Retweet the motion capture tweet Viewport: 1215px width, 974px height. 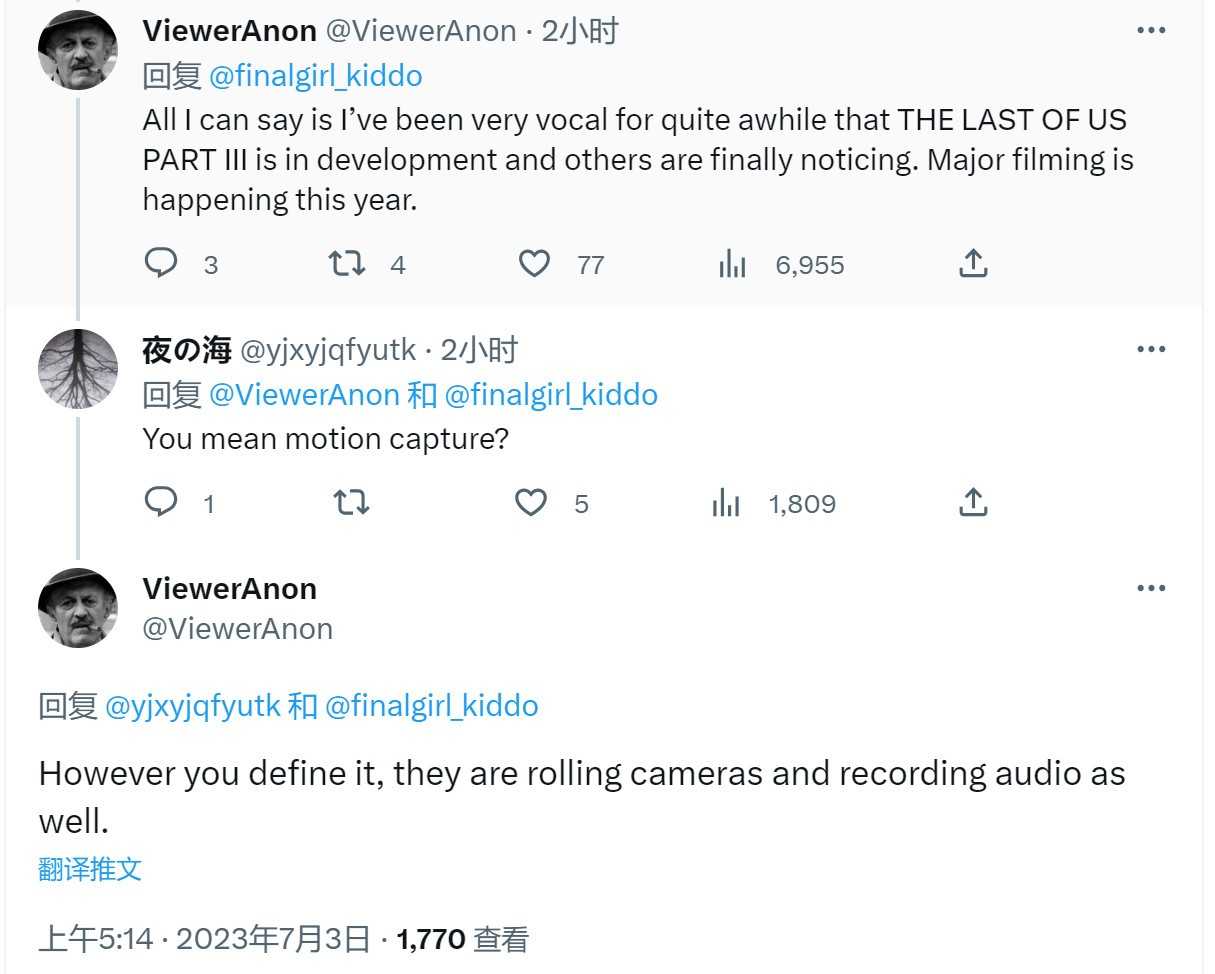[351, 502]
